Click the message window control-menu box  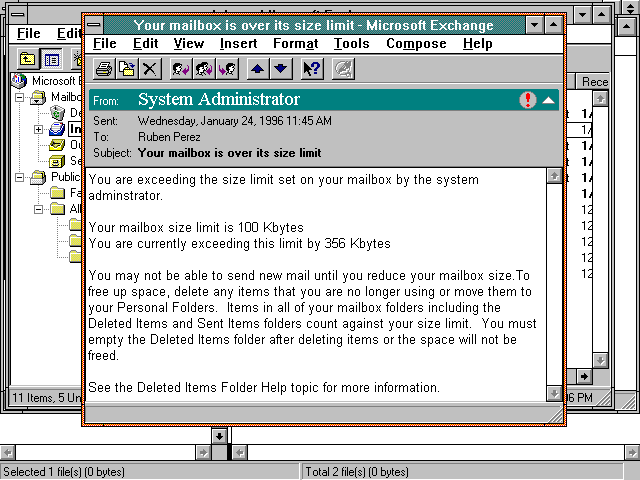[x=93, y=25]
